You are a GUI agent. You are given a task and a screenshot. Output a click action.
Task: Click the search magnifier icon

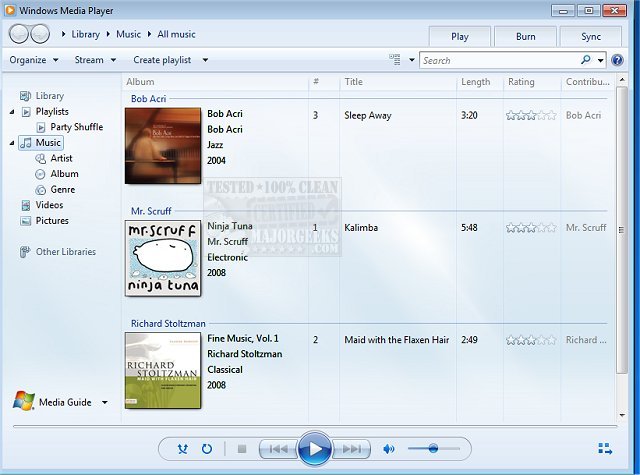coord(586,60)
